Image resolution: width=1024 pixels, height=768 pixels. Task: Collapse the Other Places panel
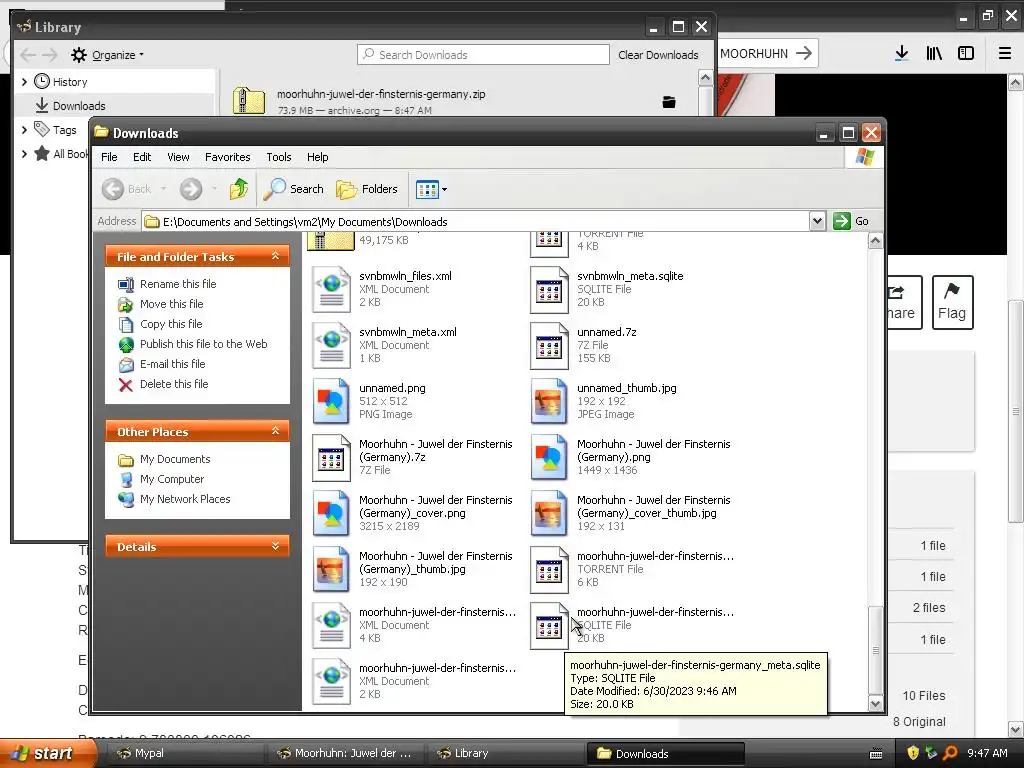(276, 431)
